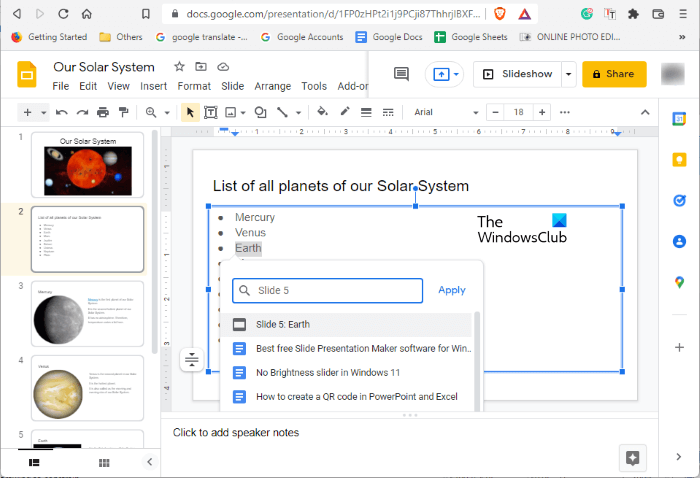Open the border color pencil
Screen dimensions: 700x478
[x=345, y=112]
